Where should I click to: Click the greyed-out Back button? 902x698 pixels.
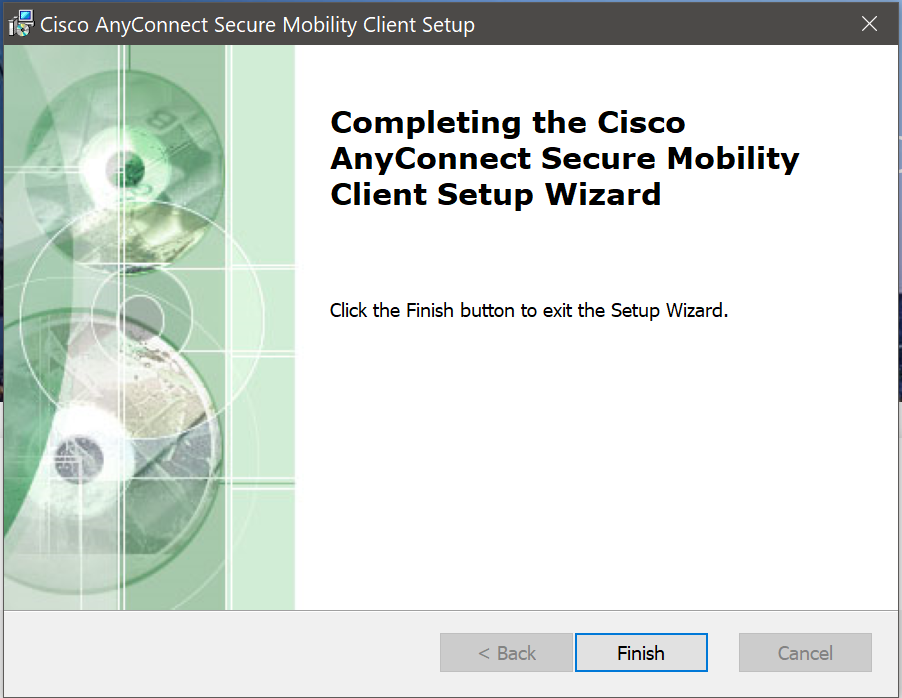point(506,653)
